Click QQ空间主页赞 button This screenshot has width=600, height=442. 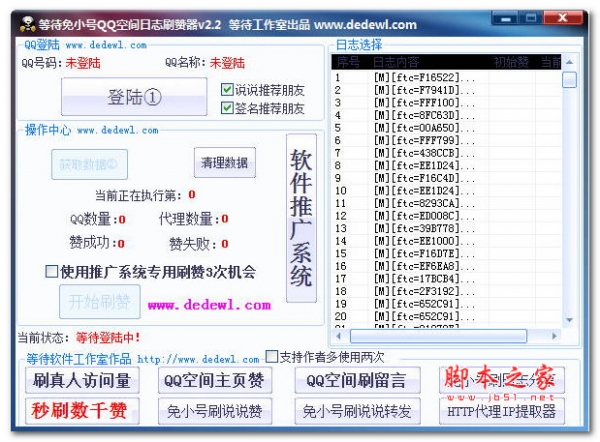pyautogui.click(x=215, y=380)
